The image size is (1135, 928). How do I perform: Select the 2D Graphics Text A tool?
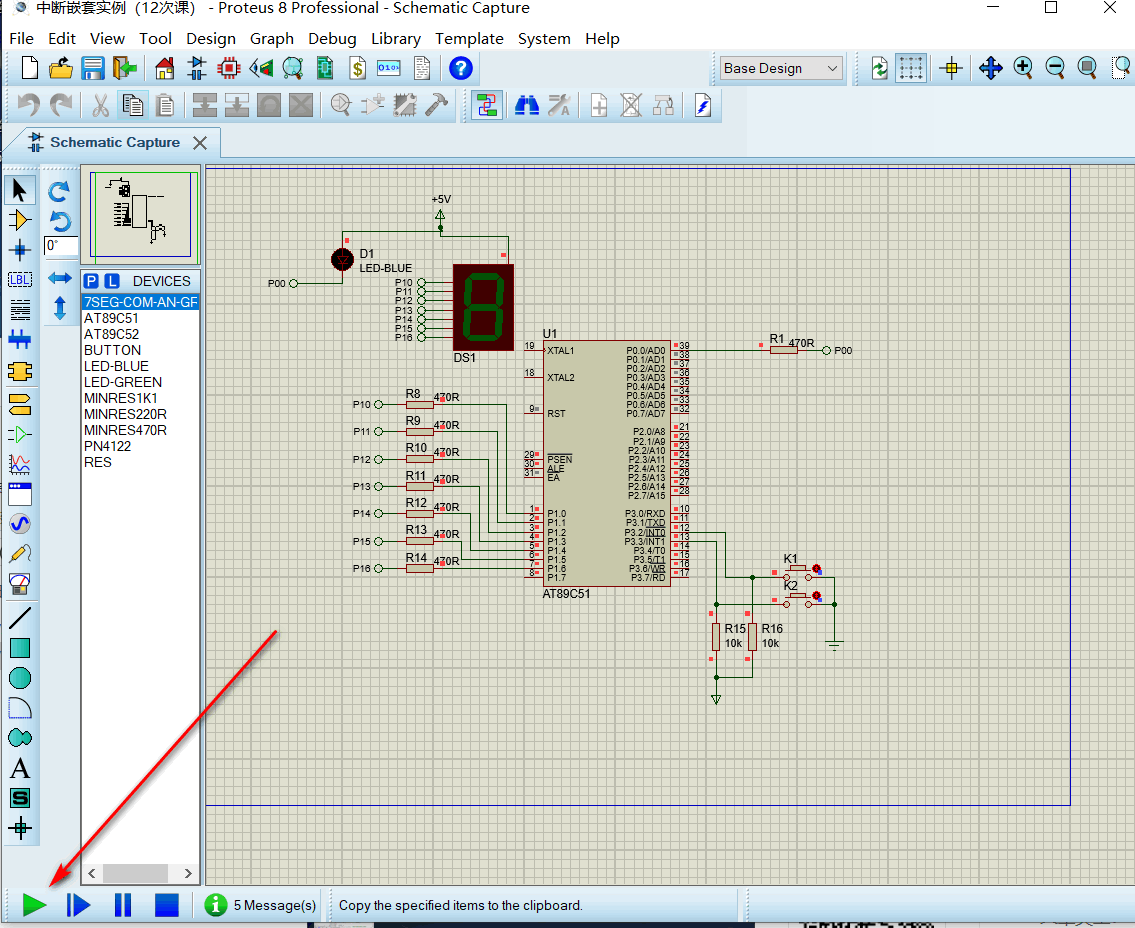click(x=20, y=769)
